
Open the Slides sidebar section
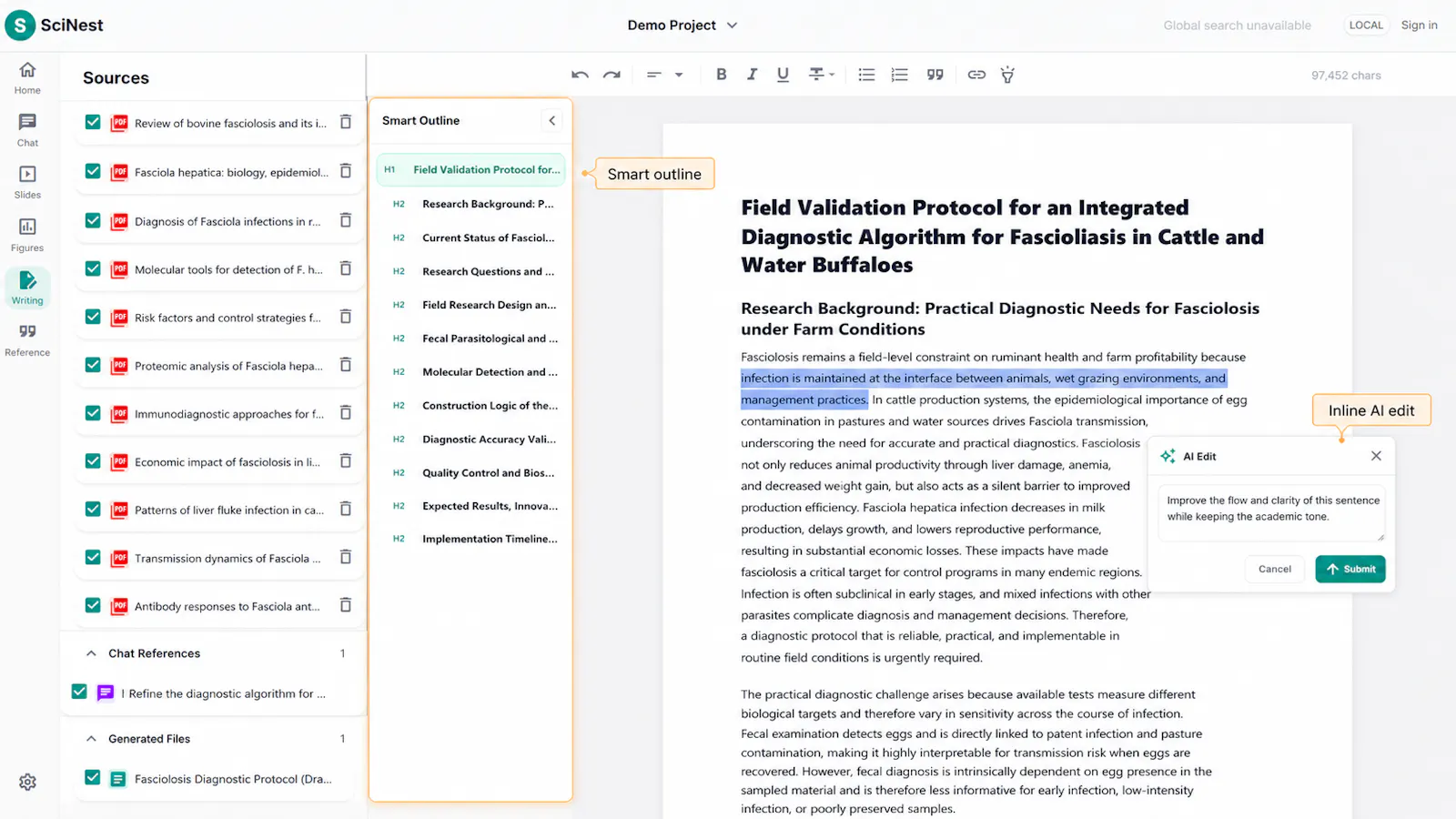pyautogui.click(x=27, y=182)
